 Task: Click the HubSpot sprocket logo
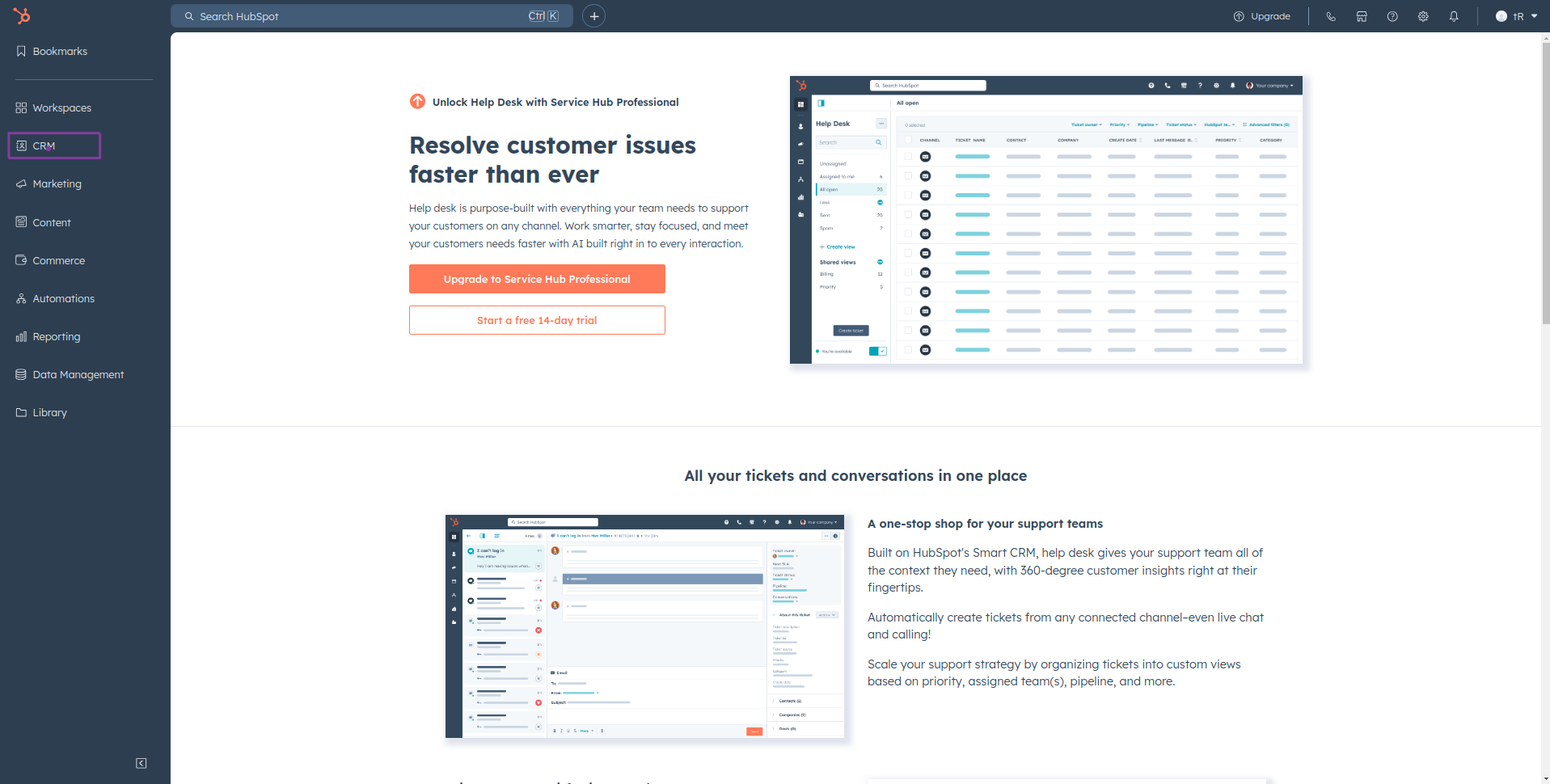tap(22, 15)
